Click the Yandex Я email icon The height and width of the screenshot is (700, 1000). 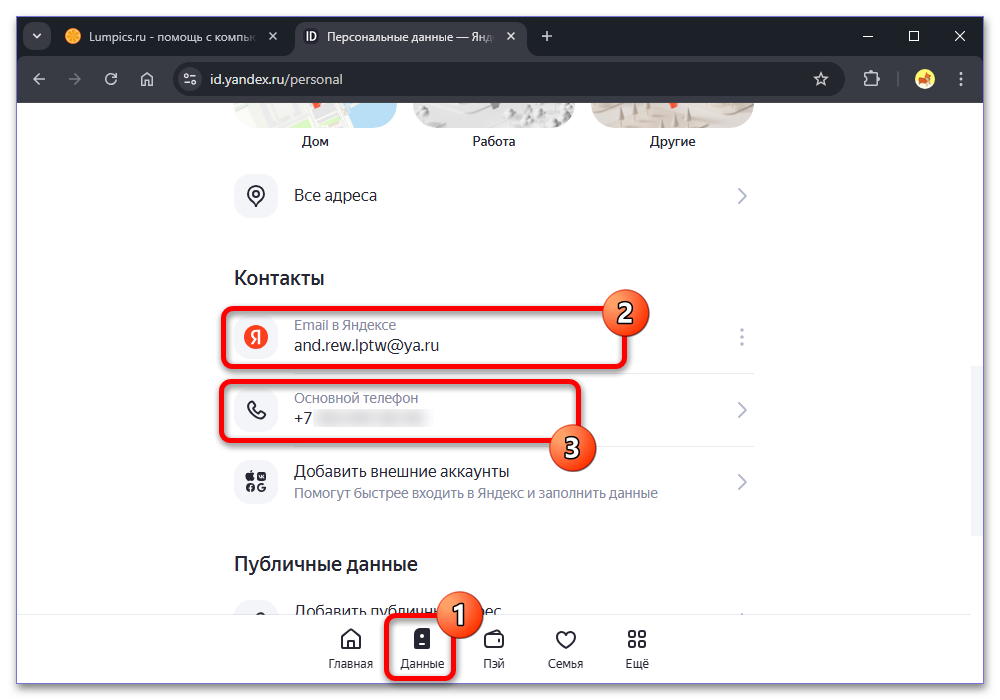256,337
